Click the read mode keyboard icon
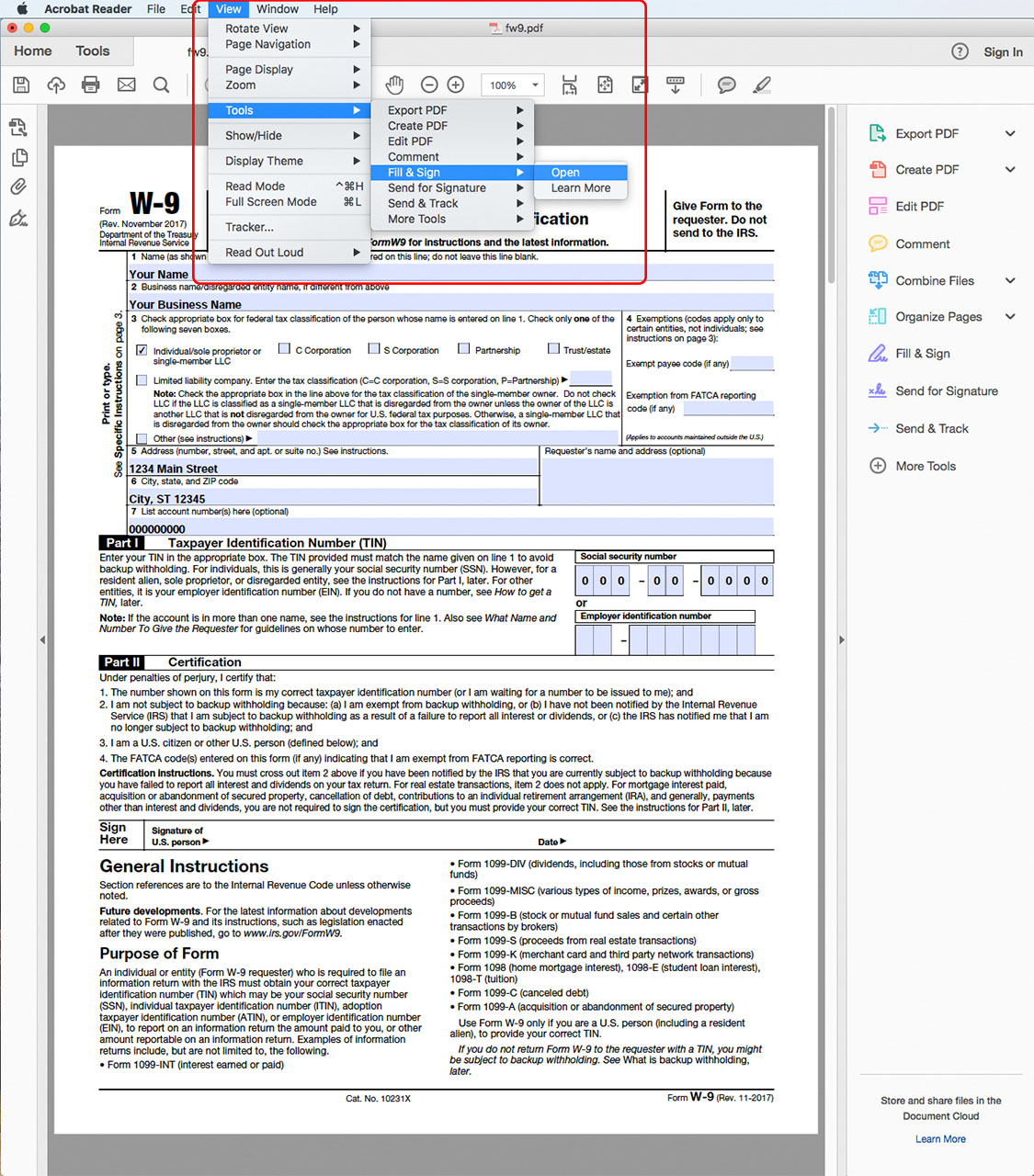Viewport: 1034px width, 1176px height. pos(676,85)
